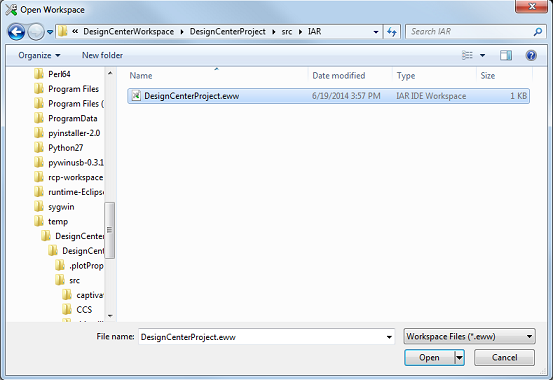Select rcp-workspace folder in tree
Image resolution: width=553 pixels, height=380 pixels.
coord(75,177)
